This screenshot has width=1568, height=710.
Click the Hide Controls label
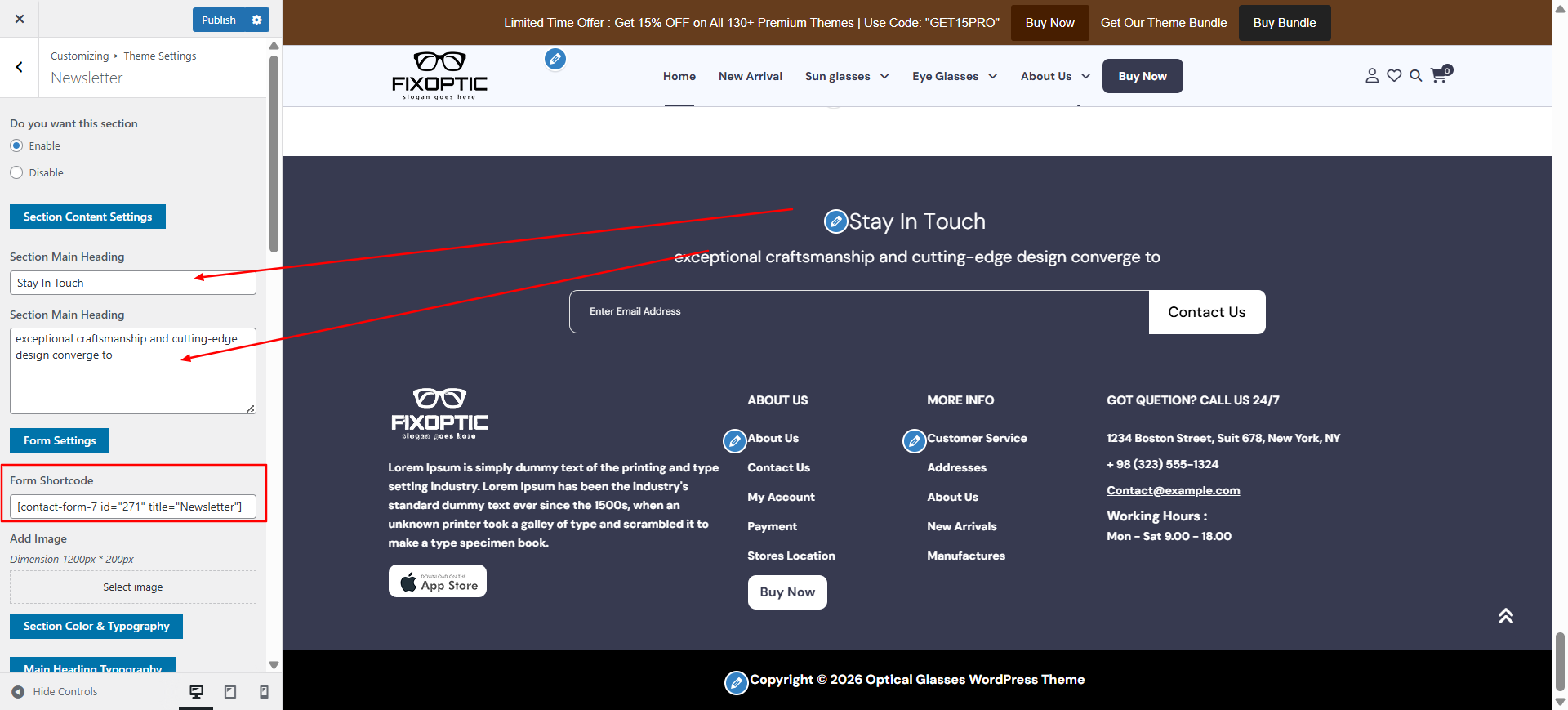65,692
